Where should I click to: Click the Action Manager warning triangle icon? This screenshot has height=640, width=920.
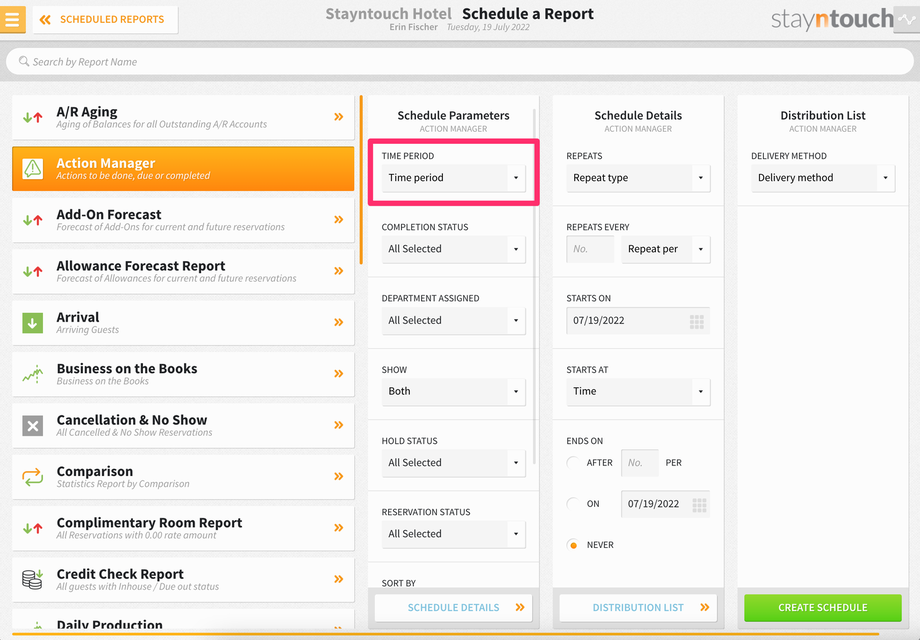tap(33, 168)
